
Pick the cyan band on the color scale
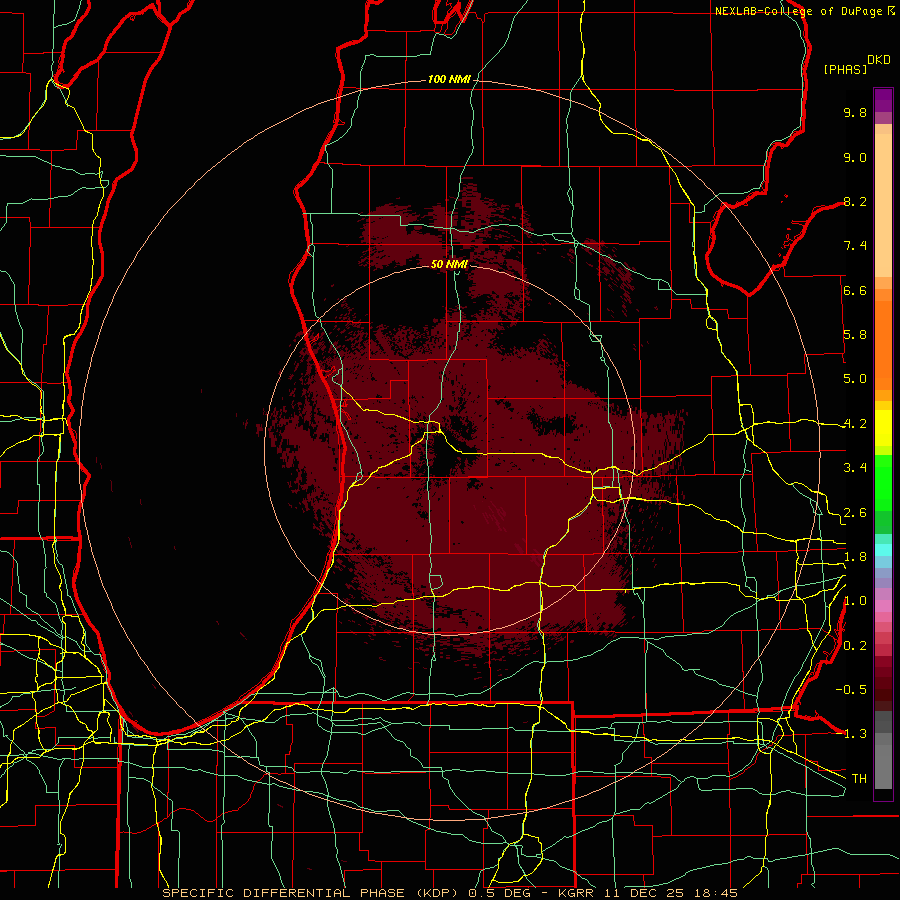[883, 550]
